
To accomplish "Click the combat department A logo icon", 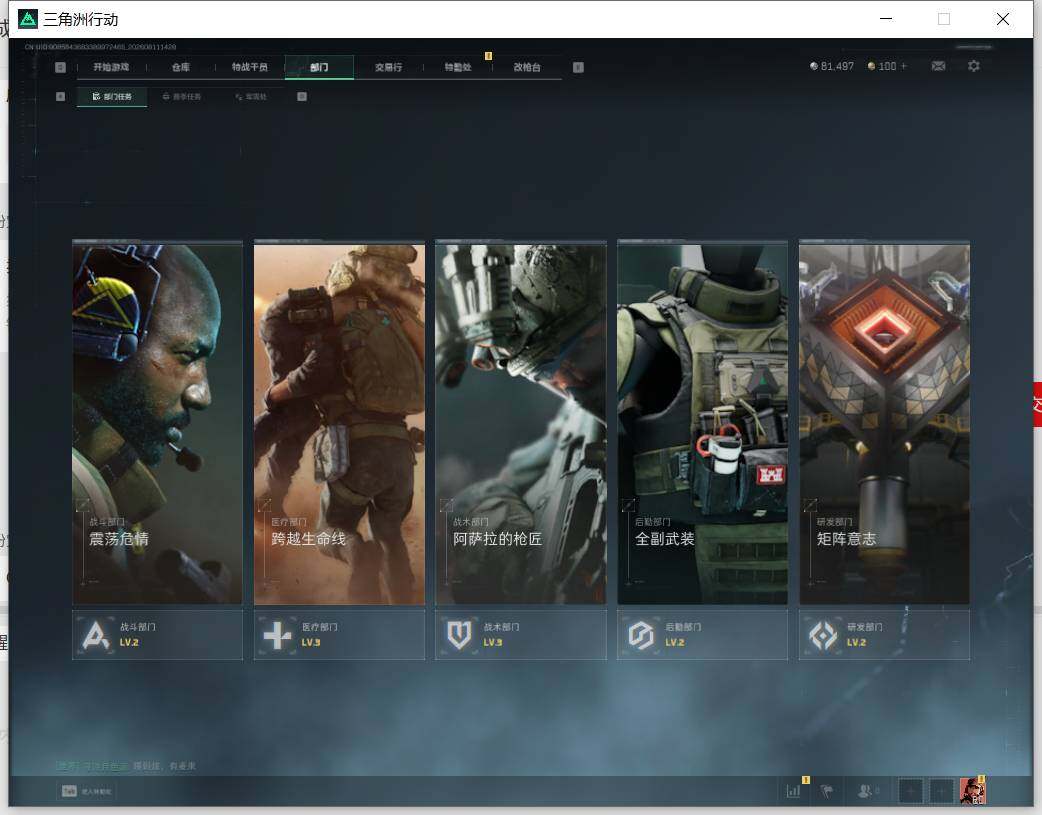I will tap(96, 636).
